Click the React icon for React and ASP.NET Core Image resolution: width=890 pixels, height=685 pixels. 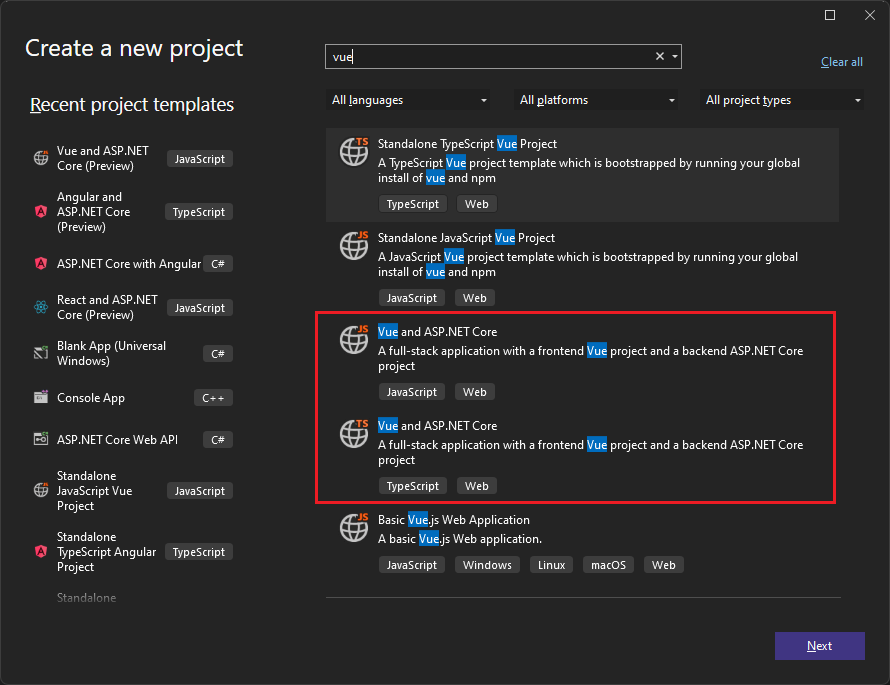click(x=40, y=307)
